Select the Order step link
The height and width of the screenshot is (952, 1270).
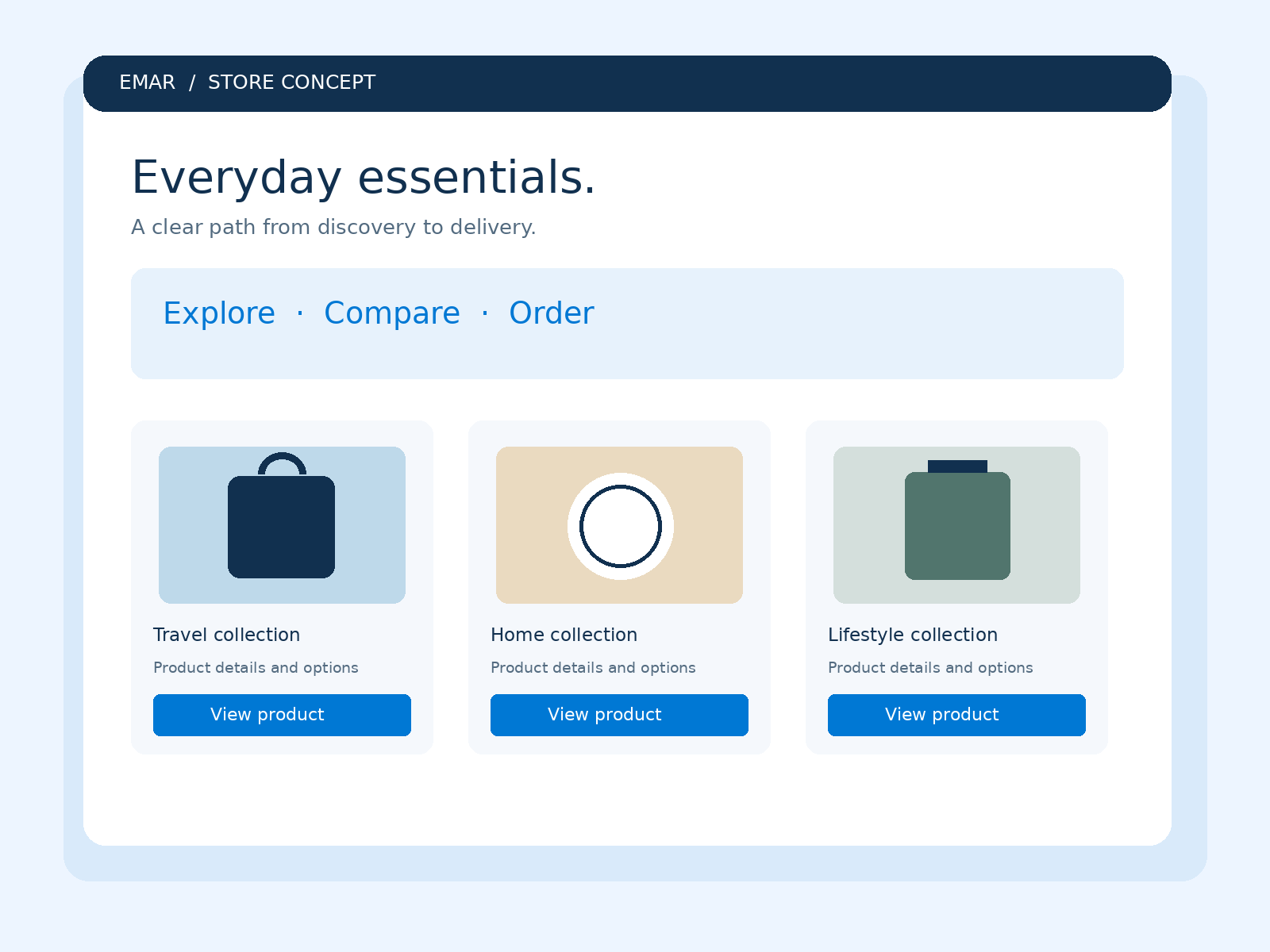pos(552,313)
